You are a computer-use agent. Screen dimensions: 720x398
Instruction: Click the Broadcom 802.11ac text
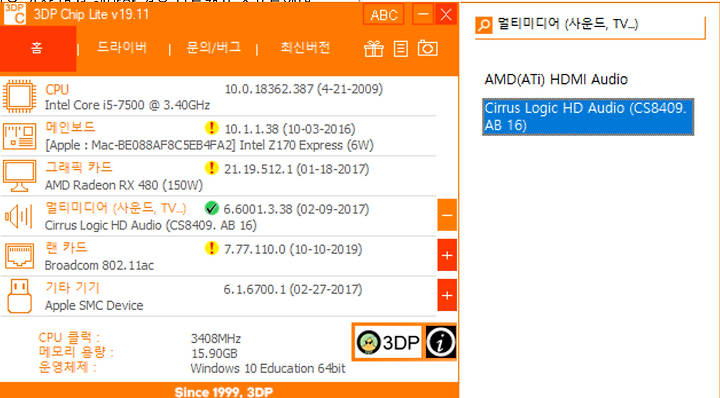pyautogui.click(x=99, y=266)
